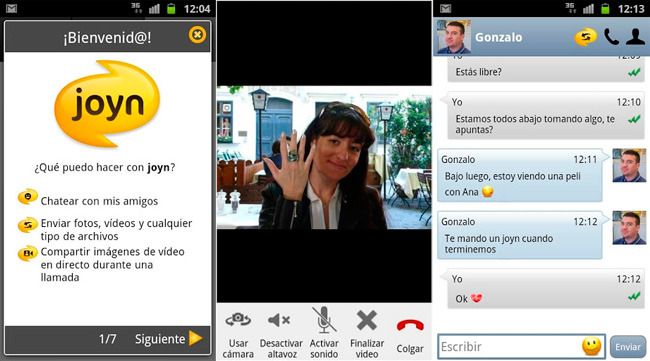This screenshot has height=361, width=650.
Task: Open contact details via the person icon
Action: (x=635, y=37)
